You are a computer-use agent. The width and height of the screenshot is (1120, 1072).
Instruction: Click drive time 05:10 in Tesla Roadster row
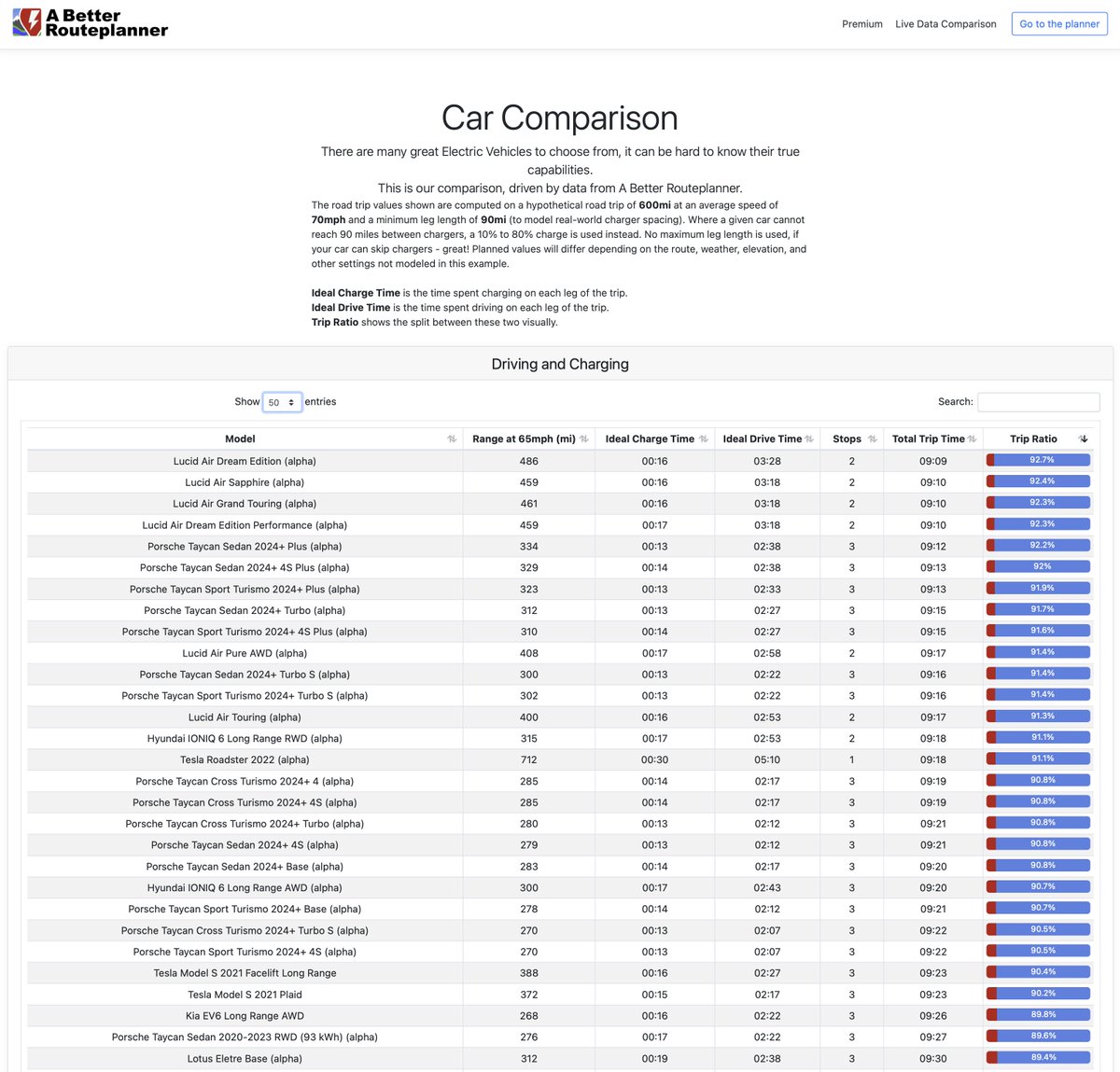tap(767, 760)
